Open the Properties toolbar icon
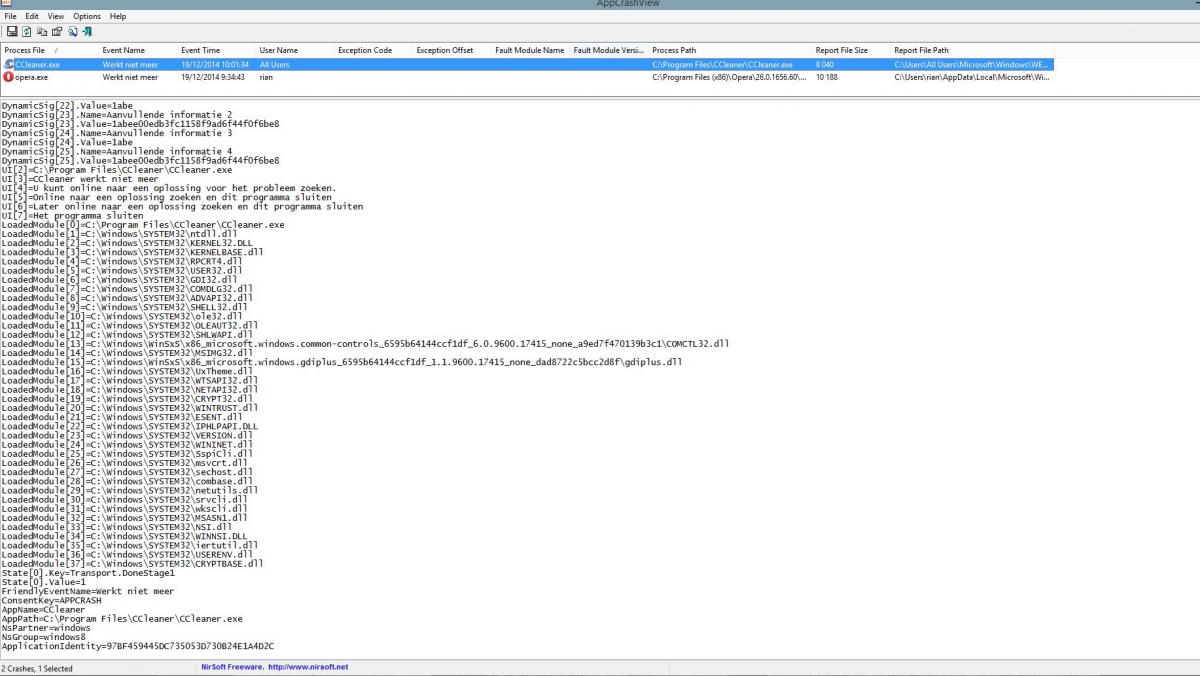This screenshot has width=1200, height=676. [x=57, y=31]
